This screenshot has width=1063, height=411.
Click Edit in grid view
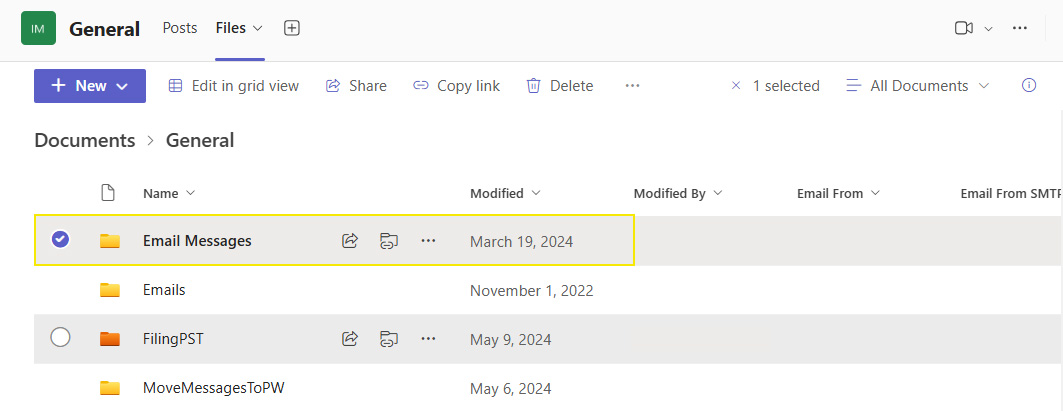tap(234, 86)
